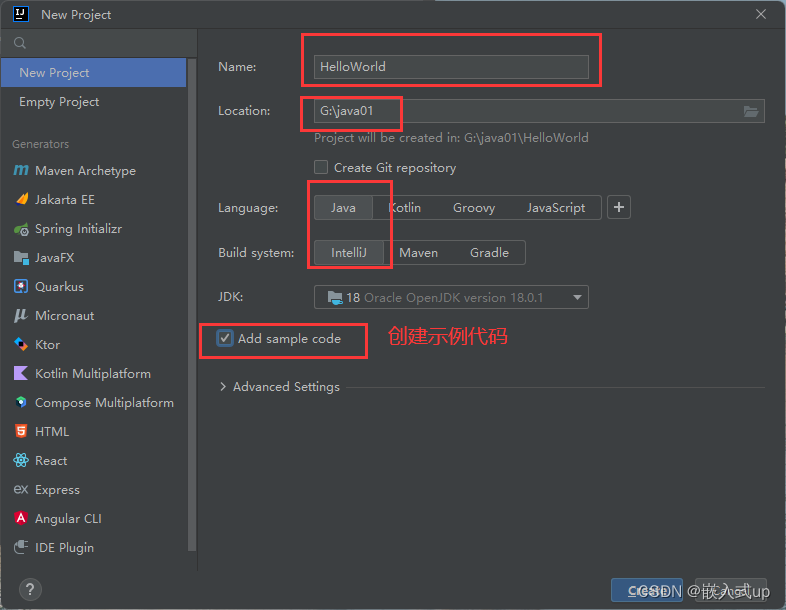Click the search magnifier icon

20,43
